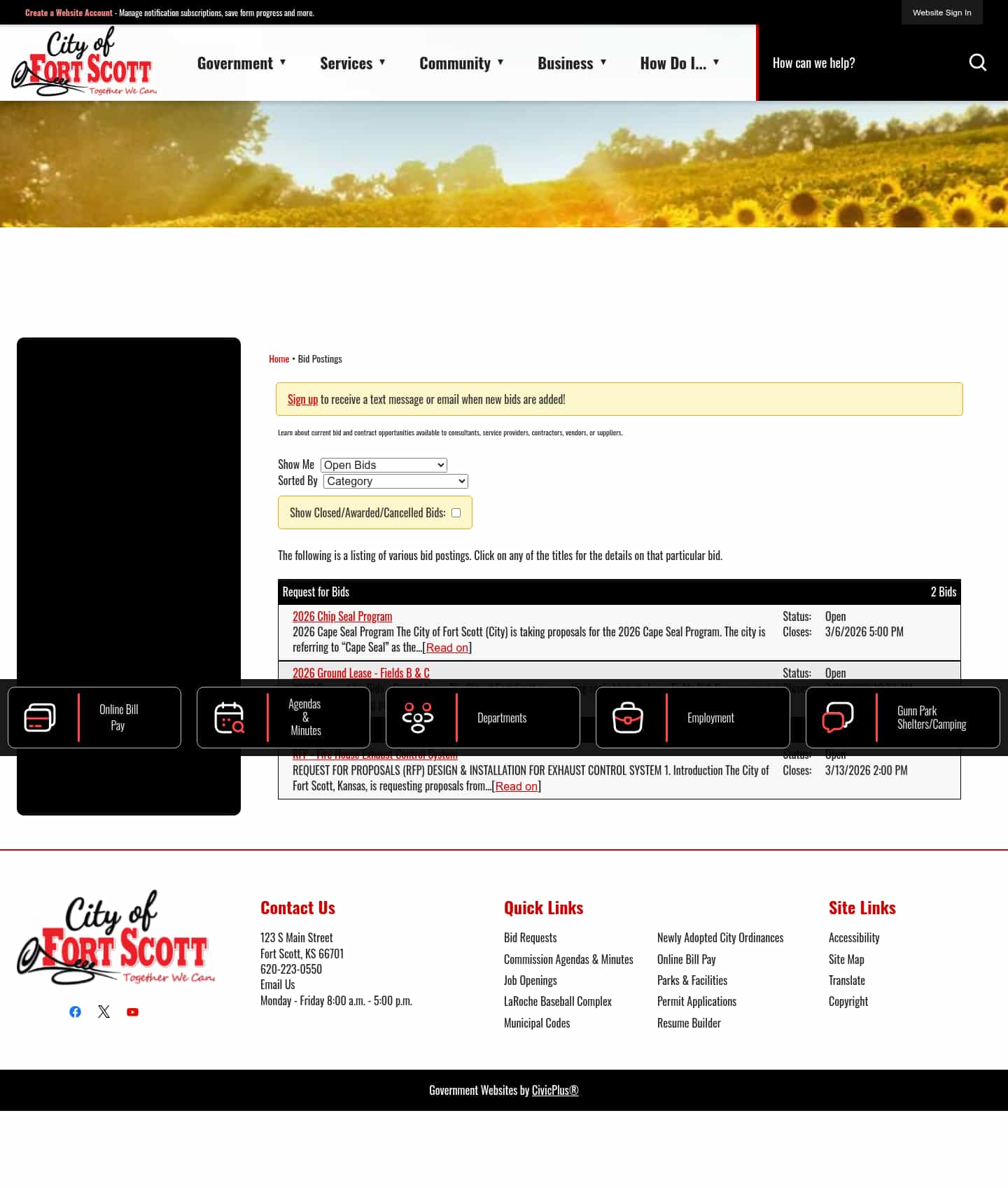Click the '3/6/2026 5:00 PM' closing date
Image resolution: width=1008 pixels, height=1188 pixels.
click(864, 631)
